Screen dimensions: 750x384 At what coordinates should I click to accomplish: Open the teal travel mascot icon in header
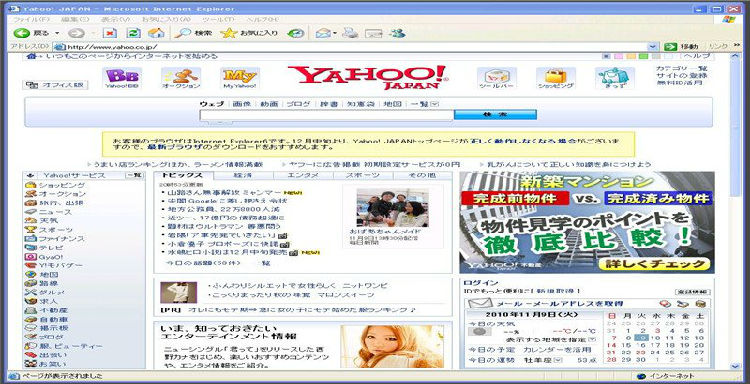point(615,78)
